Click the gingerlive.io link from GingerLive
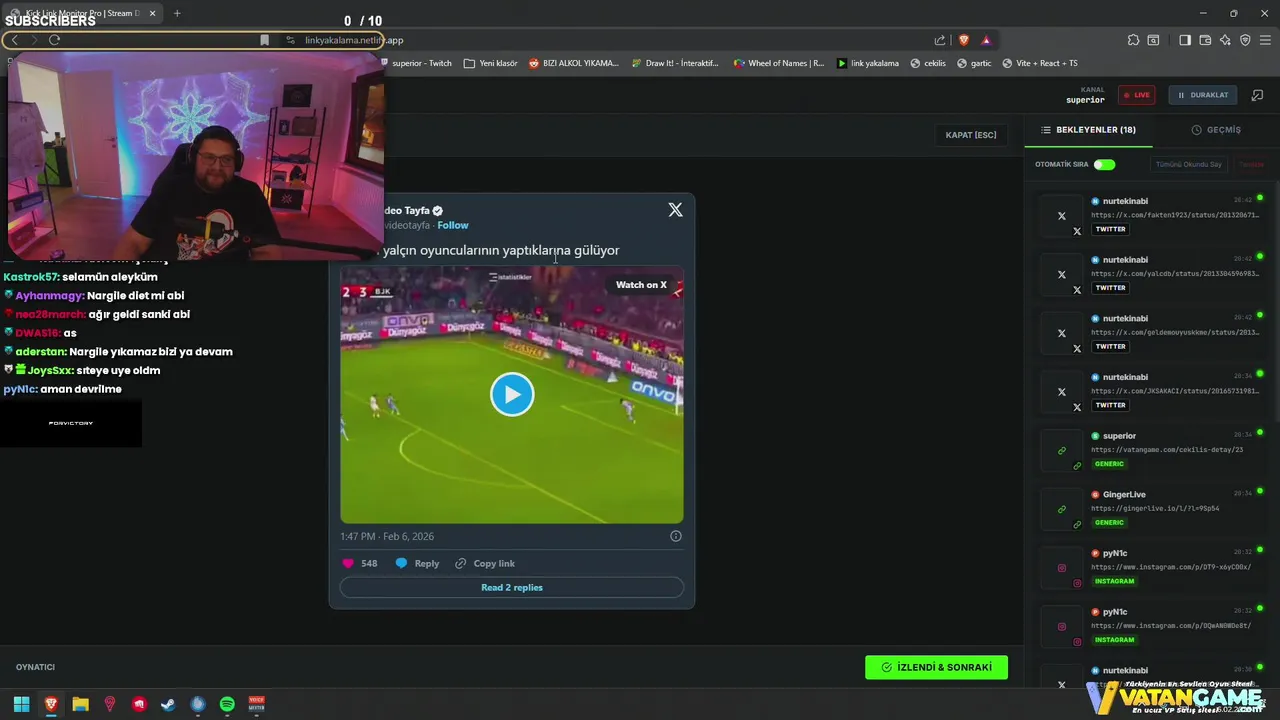Image resolution: width=1280 pixels, height=720 pixels. click(x=1155, y=508)
